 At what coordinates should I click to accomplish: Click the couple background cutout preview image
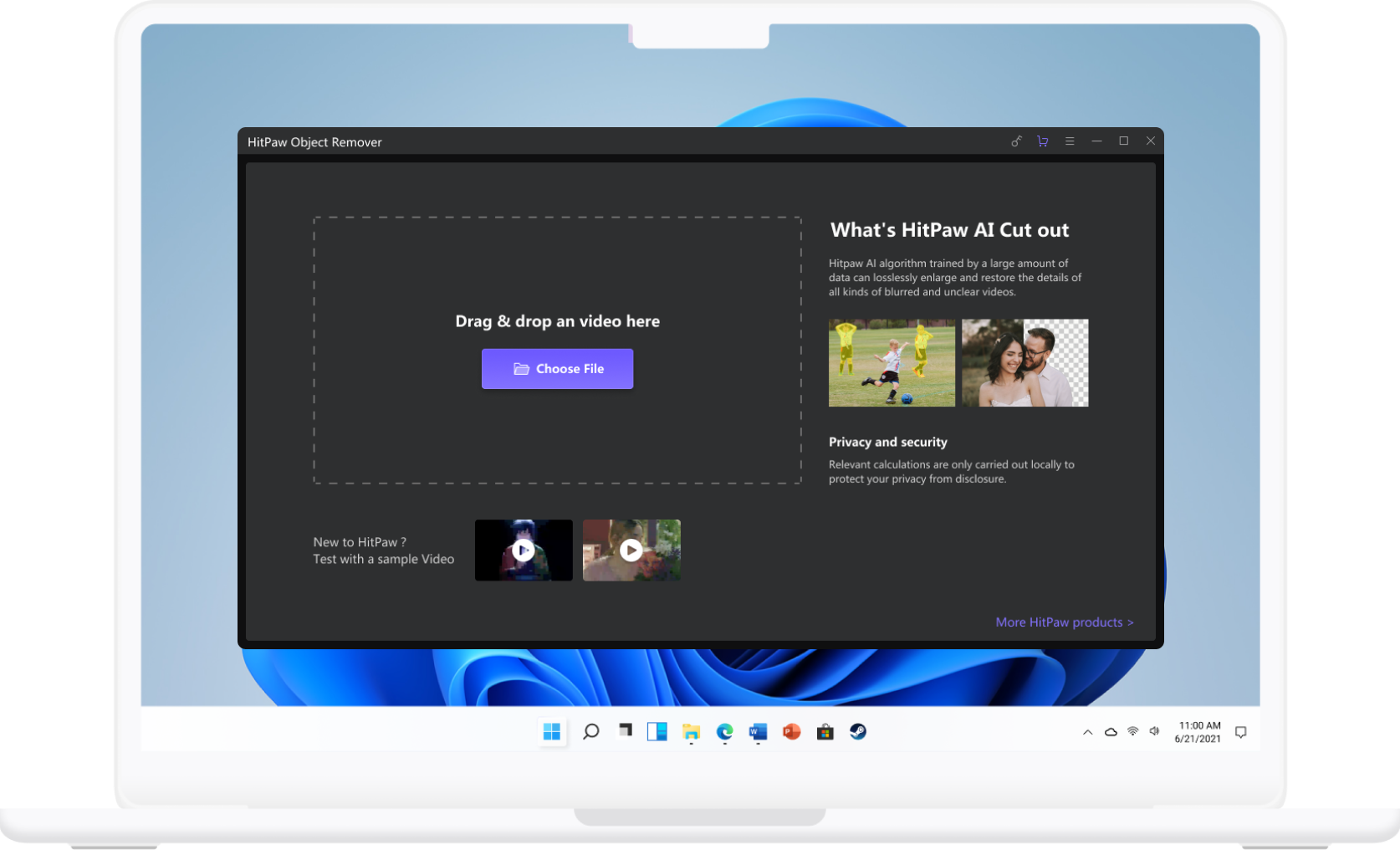pyautogui.click(x=1024, y=363)
